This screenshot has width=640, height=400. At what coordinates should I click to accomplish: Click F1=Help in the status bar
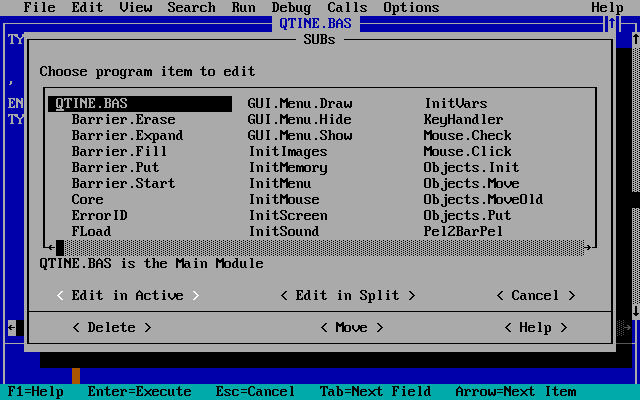(36, 391)
